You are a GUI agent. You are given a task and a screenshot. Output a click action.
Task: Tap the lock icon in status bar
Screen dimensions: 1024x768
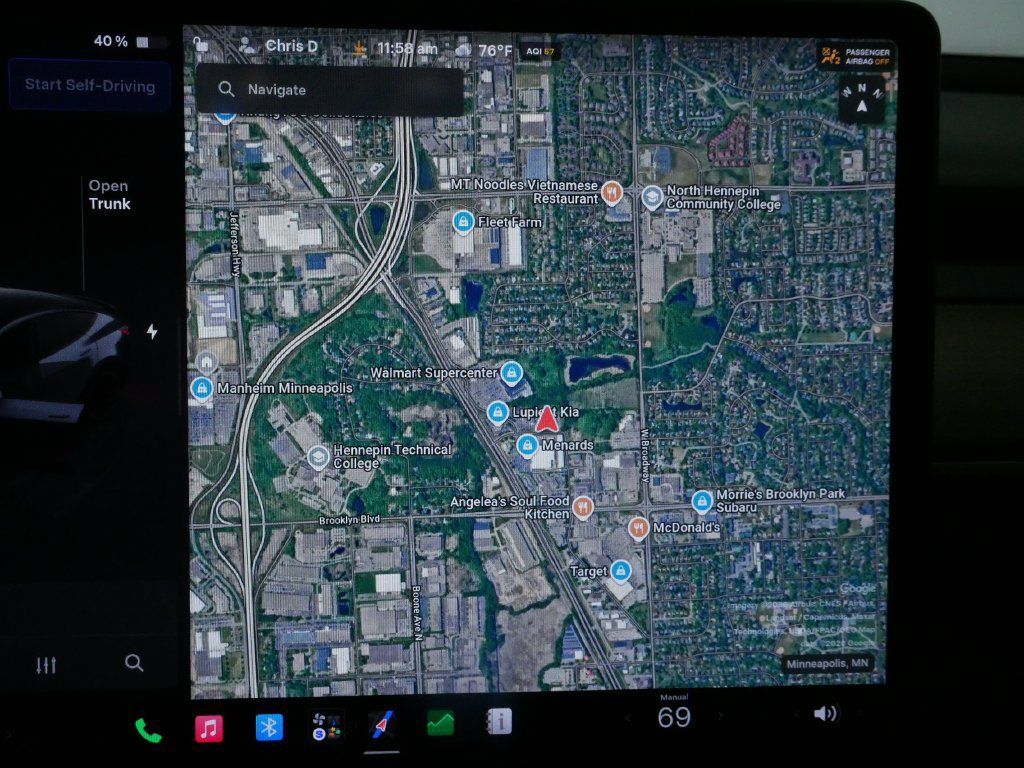point(200,44)
